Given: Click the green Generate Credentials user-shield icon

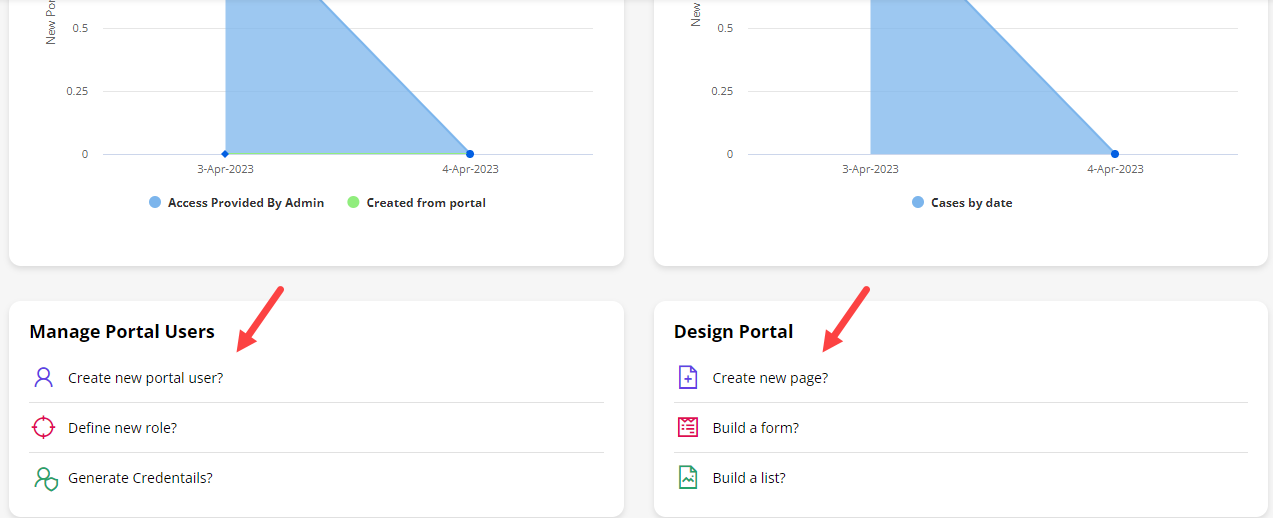Looking at the screenshot, I should click(x=45, y=478).
